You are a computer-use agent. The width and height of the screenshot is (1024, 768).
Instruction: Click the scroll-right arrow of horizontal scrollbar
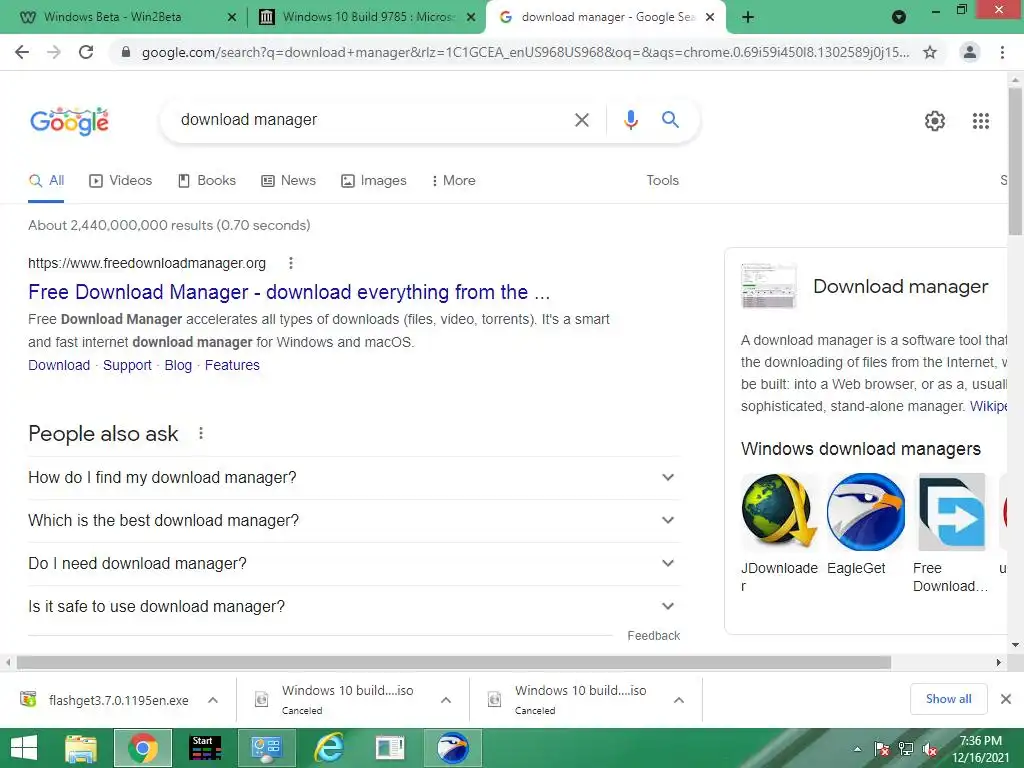pos(999,662)
